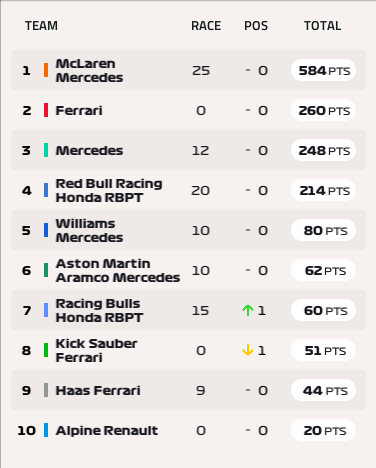
Task: Open the McLaren Mercedes team link
Action: pos(89,70)
